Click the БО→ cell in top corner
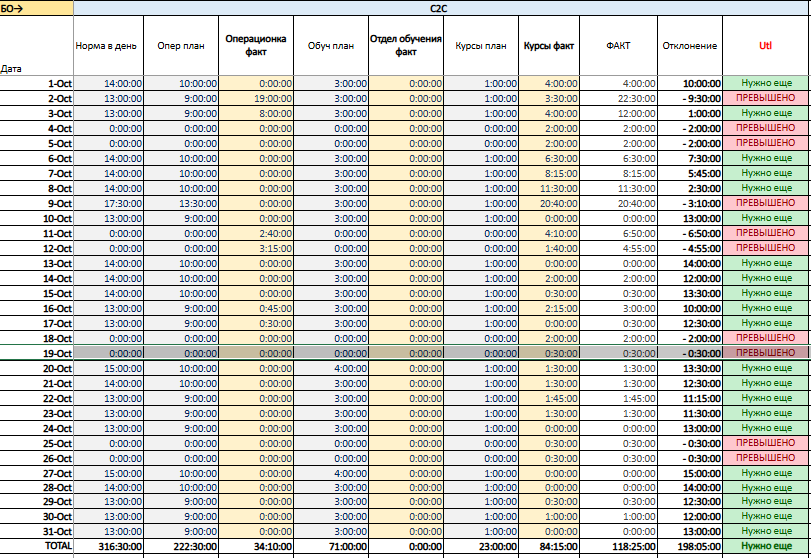This screenshot has width=811, height=558. coord(37,8)
